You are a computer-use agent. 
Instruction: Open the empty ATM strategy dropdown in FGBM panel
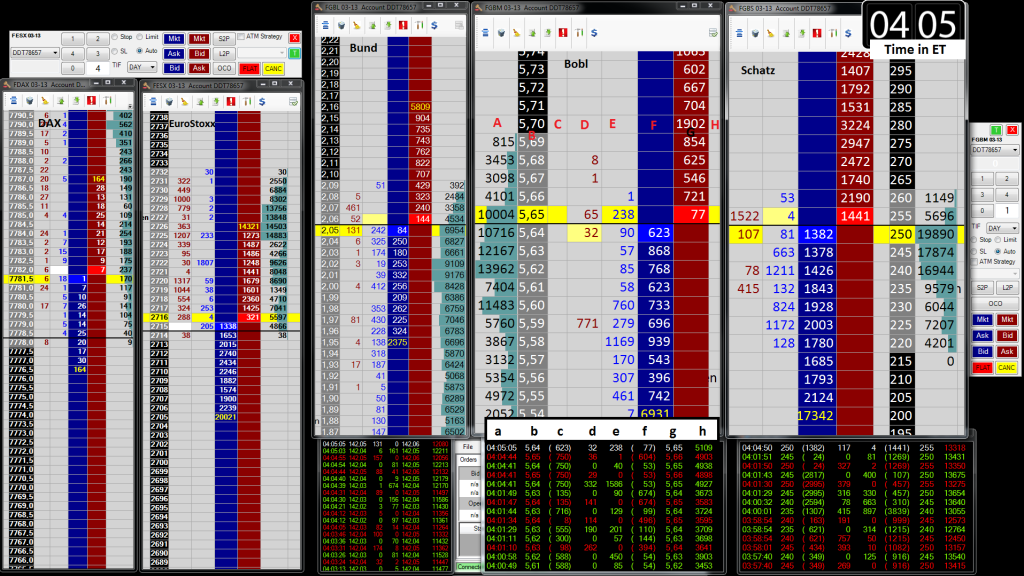point(995,274)
